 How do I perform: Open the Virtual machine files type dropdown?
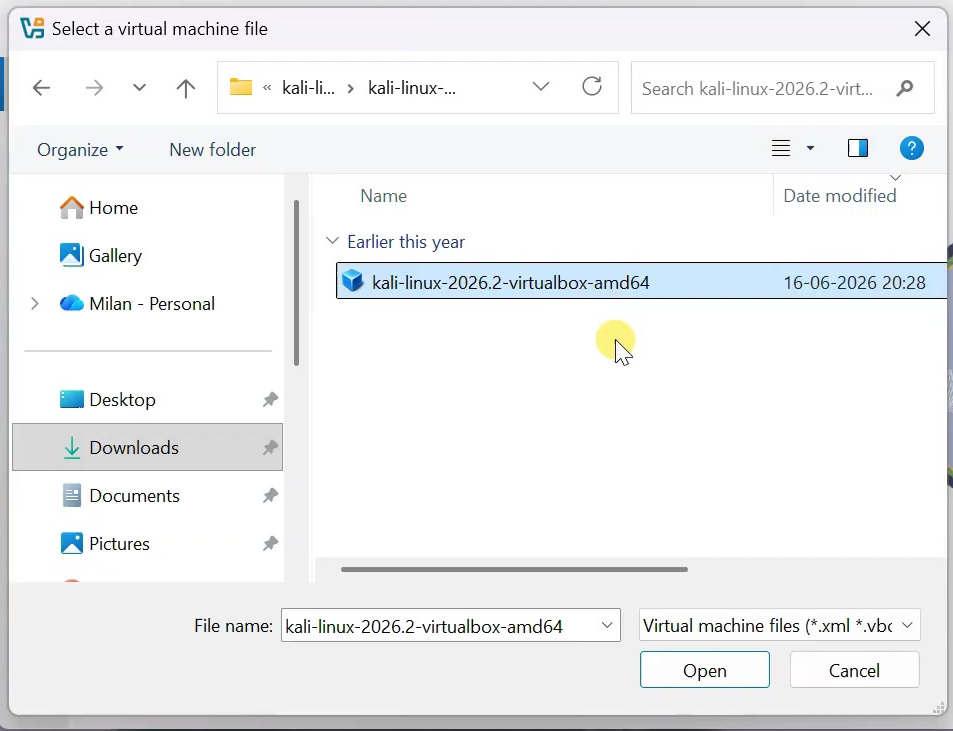click(x=779, y=625)
